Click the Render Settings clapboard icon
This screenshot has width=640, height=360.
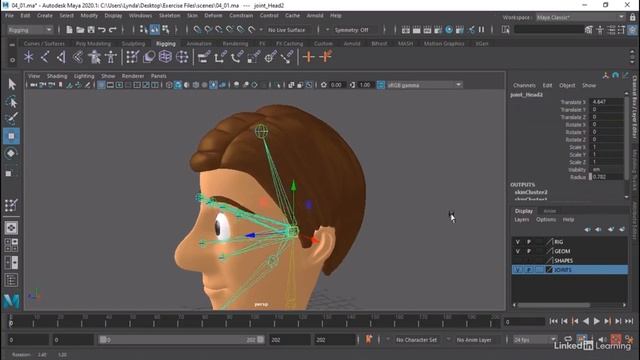pos(438,30)
